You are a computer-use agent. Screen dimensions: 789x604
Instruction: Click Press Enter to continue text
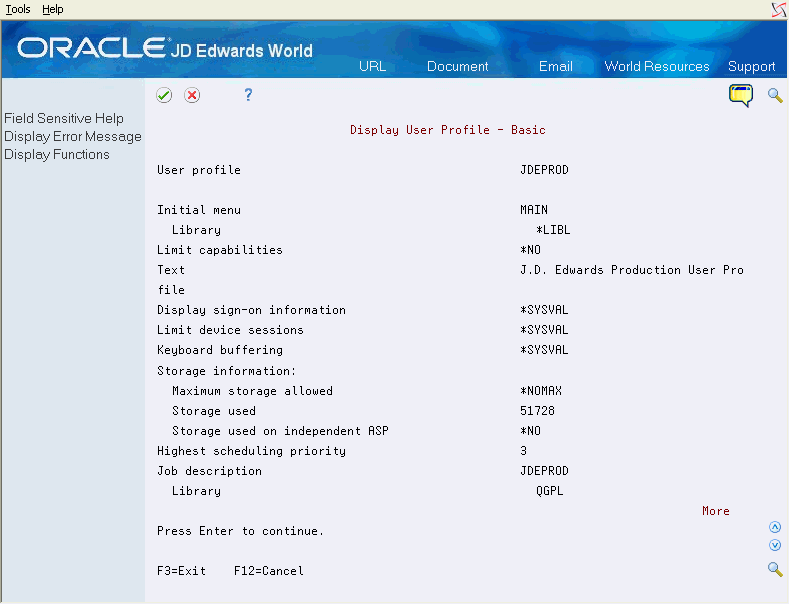pyautogui.click(x=241, y=531)
